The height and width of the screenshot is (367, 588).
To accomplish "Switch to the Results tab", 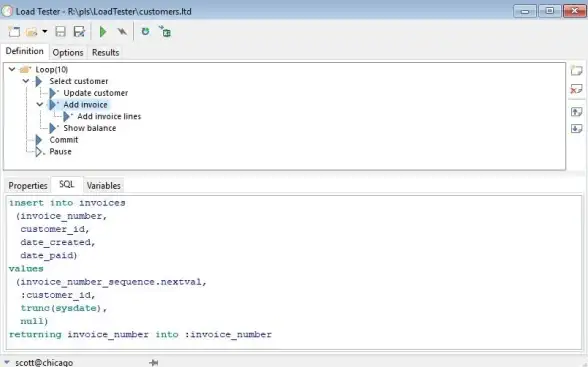I will [105, 52].
